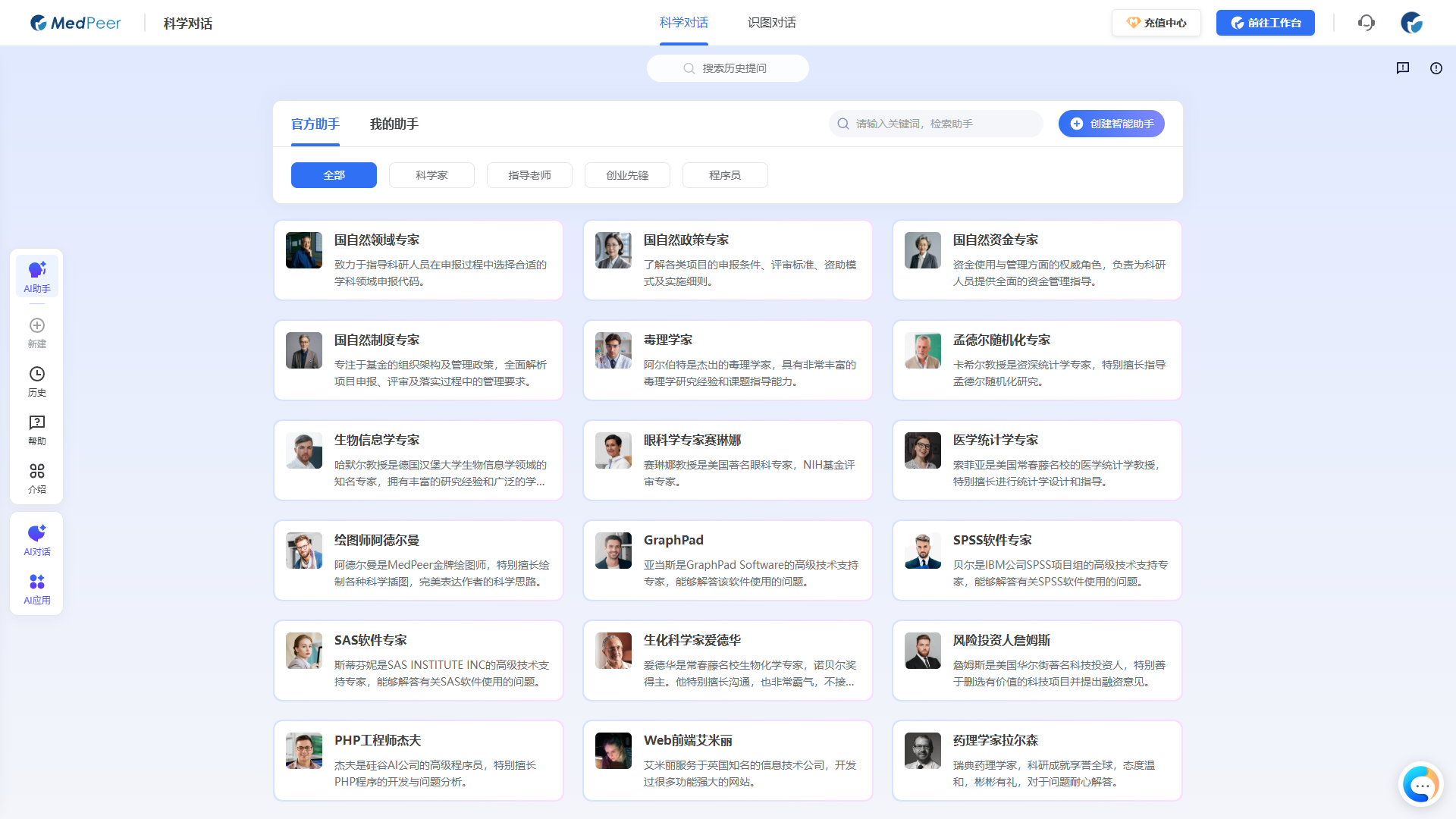Click the headset support icon in the top bar
The width and height of the screenshot is (1456, 819).
pos(1367,23)
